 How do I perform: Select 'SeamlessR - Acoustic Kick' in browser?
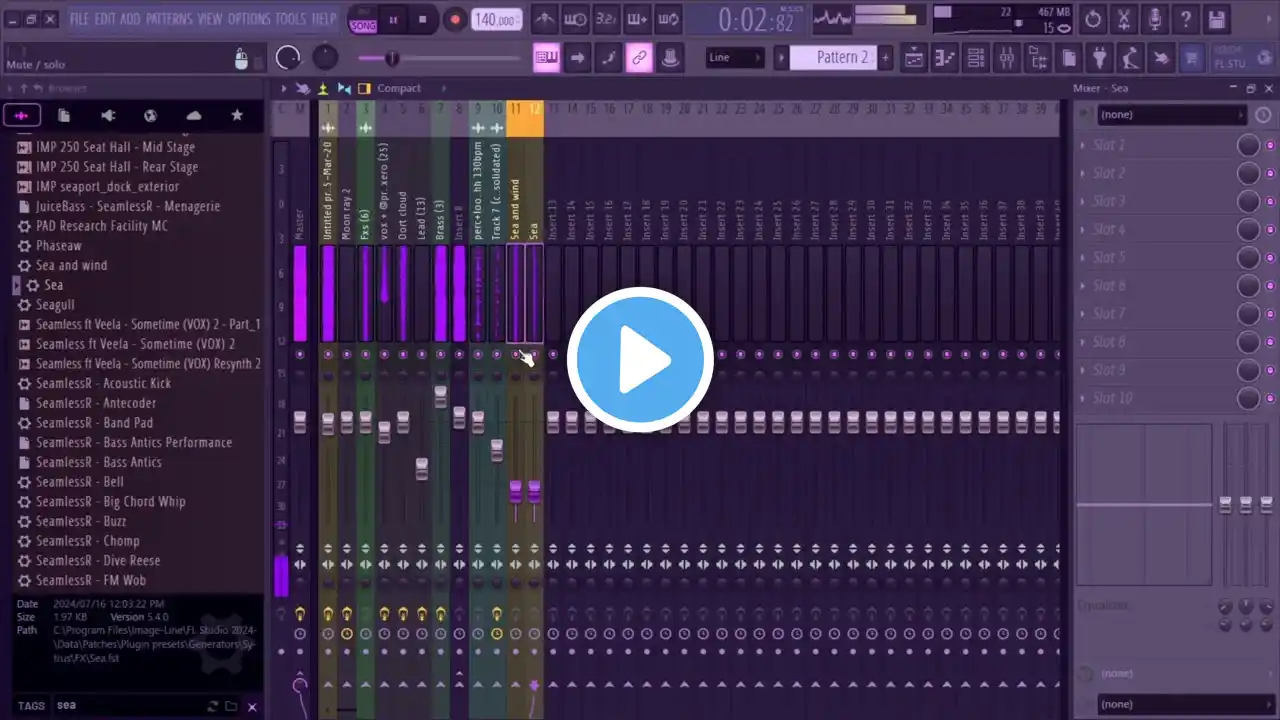[103, 383]
